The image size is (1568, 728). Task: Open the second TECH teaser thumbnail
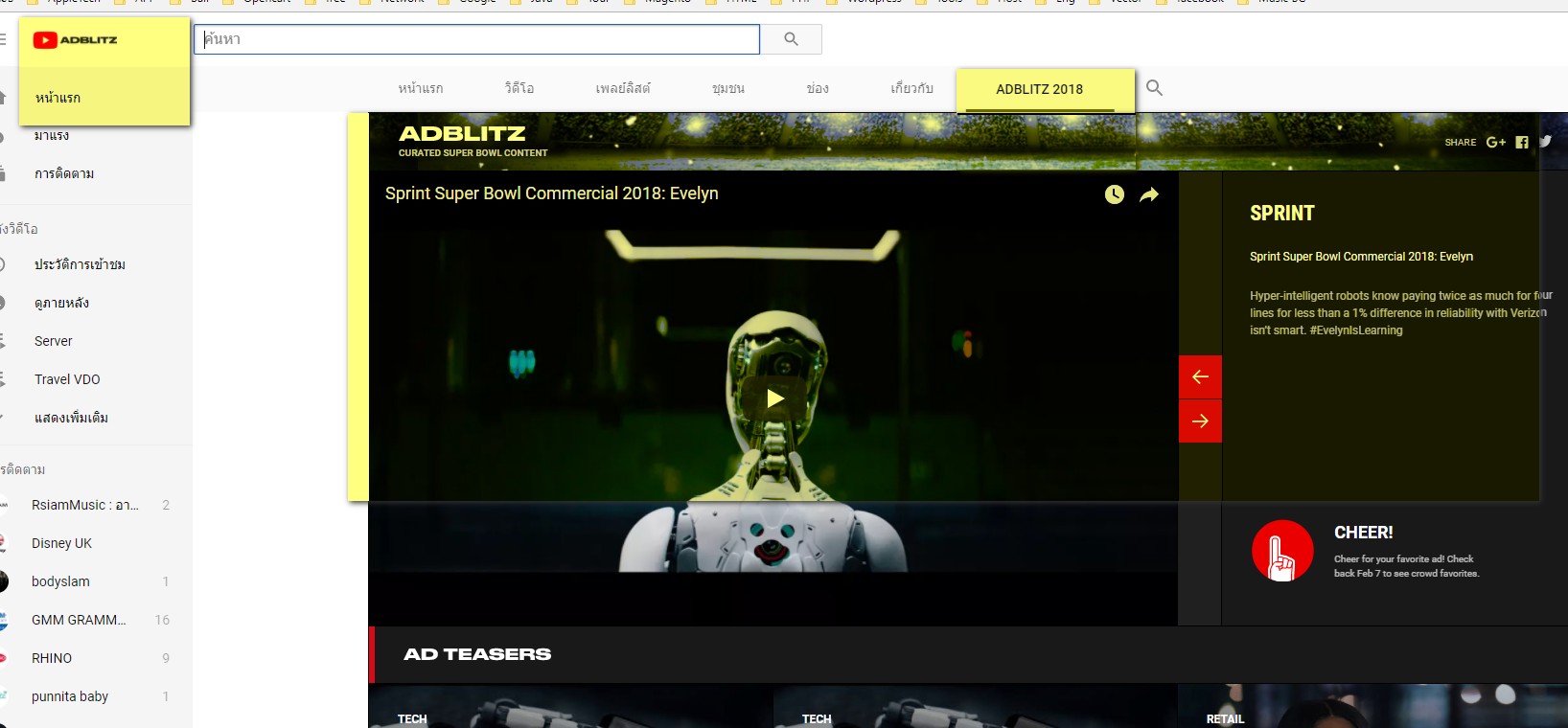(975, 707)
